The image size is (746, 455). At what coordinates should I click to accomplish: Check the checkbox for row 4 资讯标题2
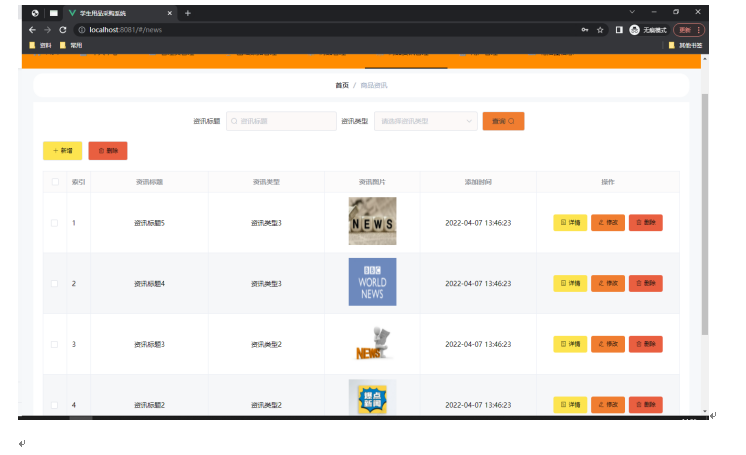click(54, 405)
